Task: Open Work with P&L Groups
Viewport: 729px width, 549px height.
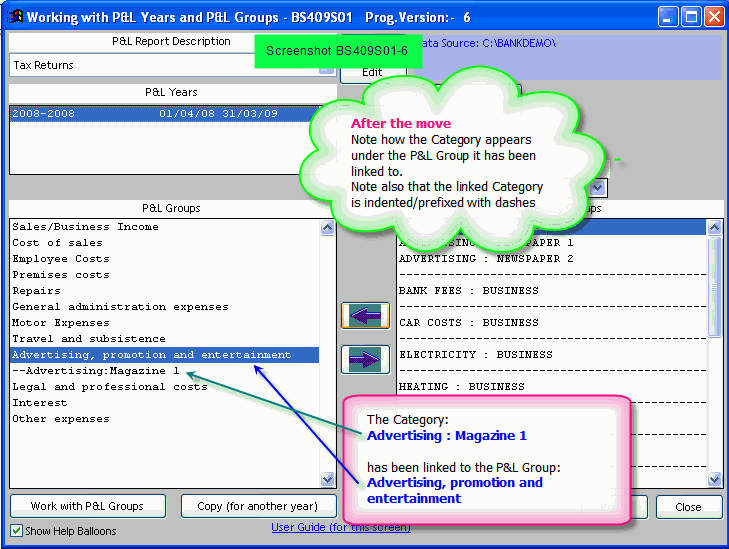Action: tap(86, 506)
